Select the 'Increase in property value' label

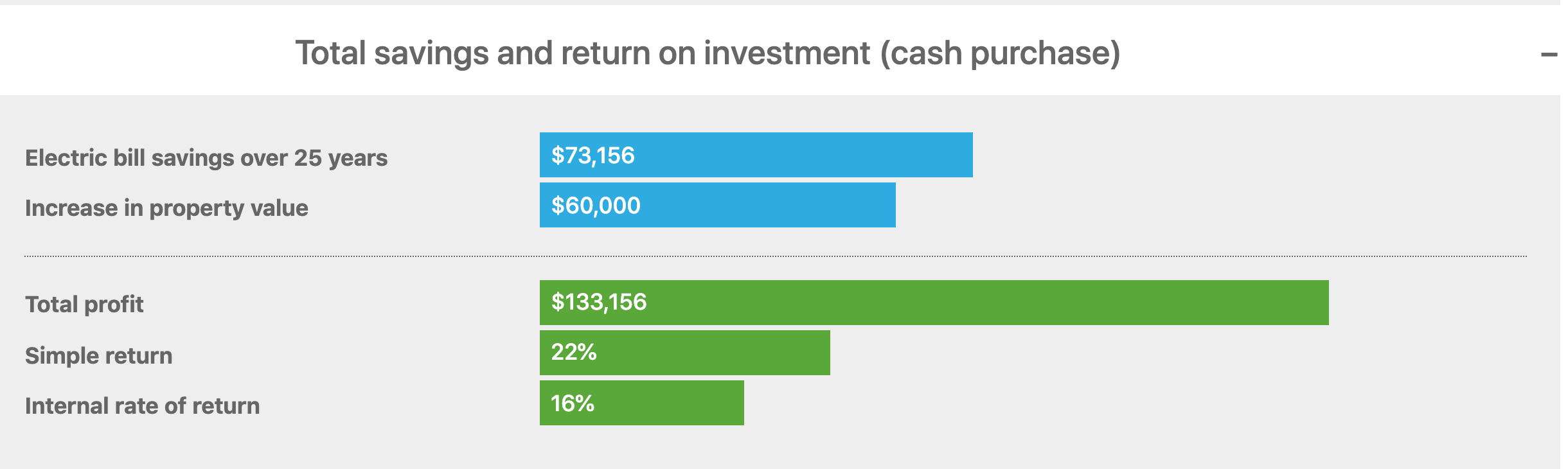(x=166, y=208)
